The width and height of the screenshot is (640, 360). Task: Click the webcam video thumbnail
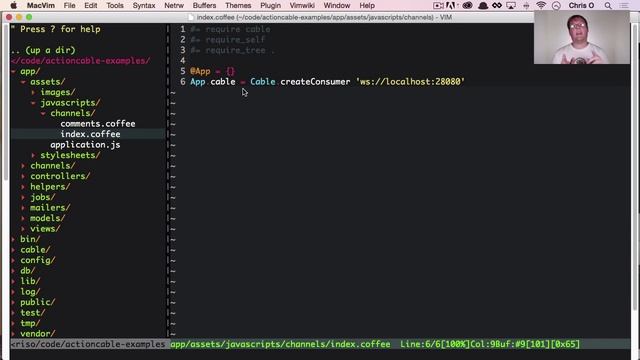582,37
